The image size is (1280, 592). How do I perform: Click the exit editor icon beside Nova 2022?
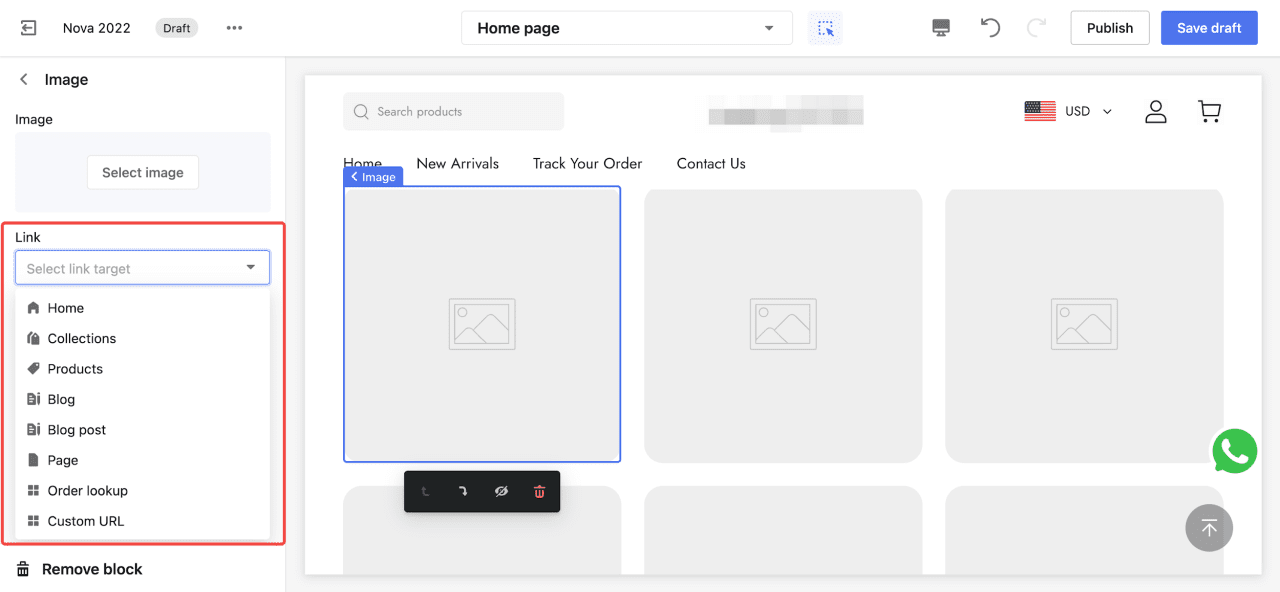(x=28, y=28)
